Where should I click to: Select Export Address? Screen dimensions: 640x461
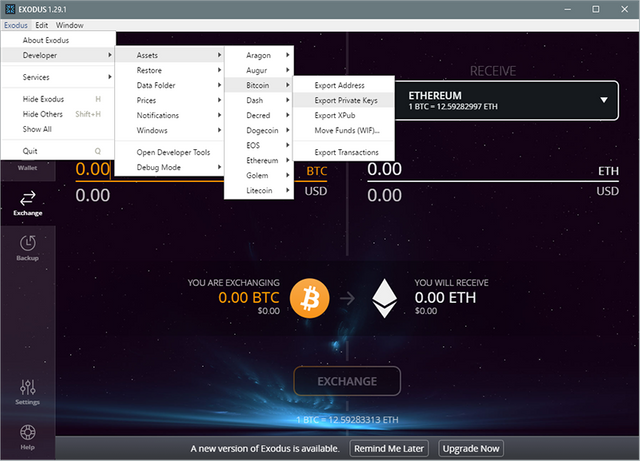coord(343,85)
